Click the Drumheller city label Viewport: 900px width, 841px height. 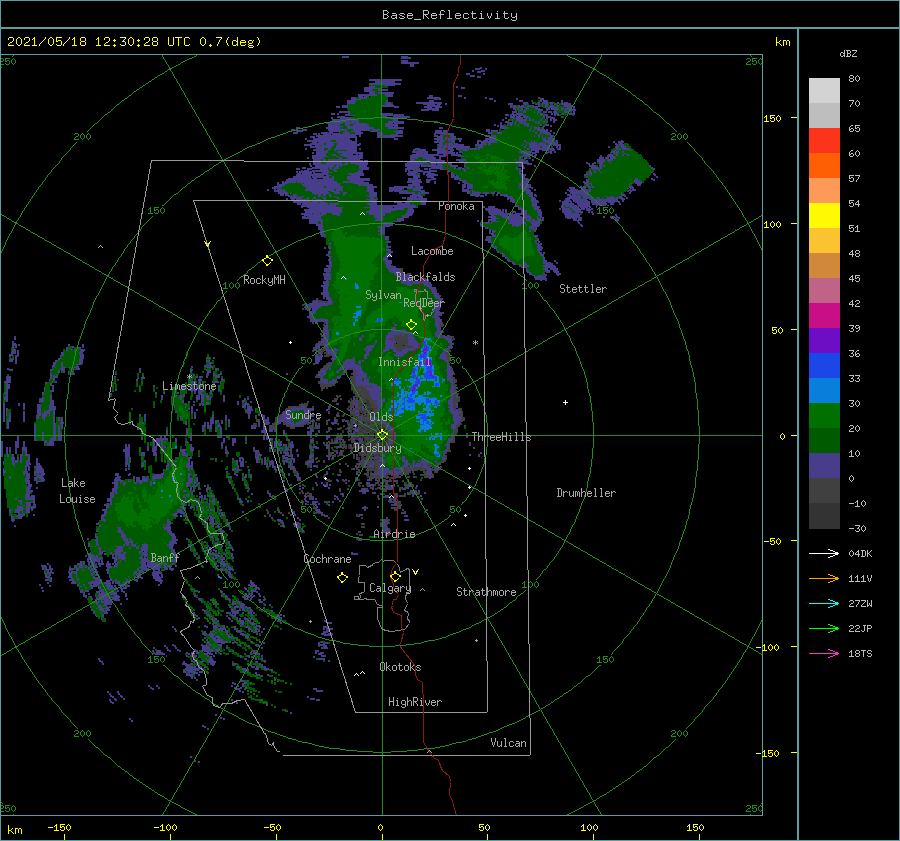586,493
